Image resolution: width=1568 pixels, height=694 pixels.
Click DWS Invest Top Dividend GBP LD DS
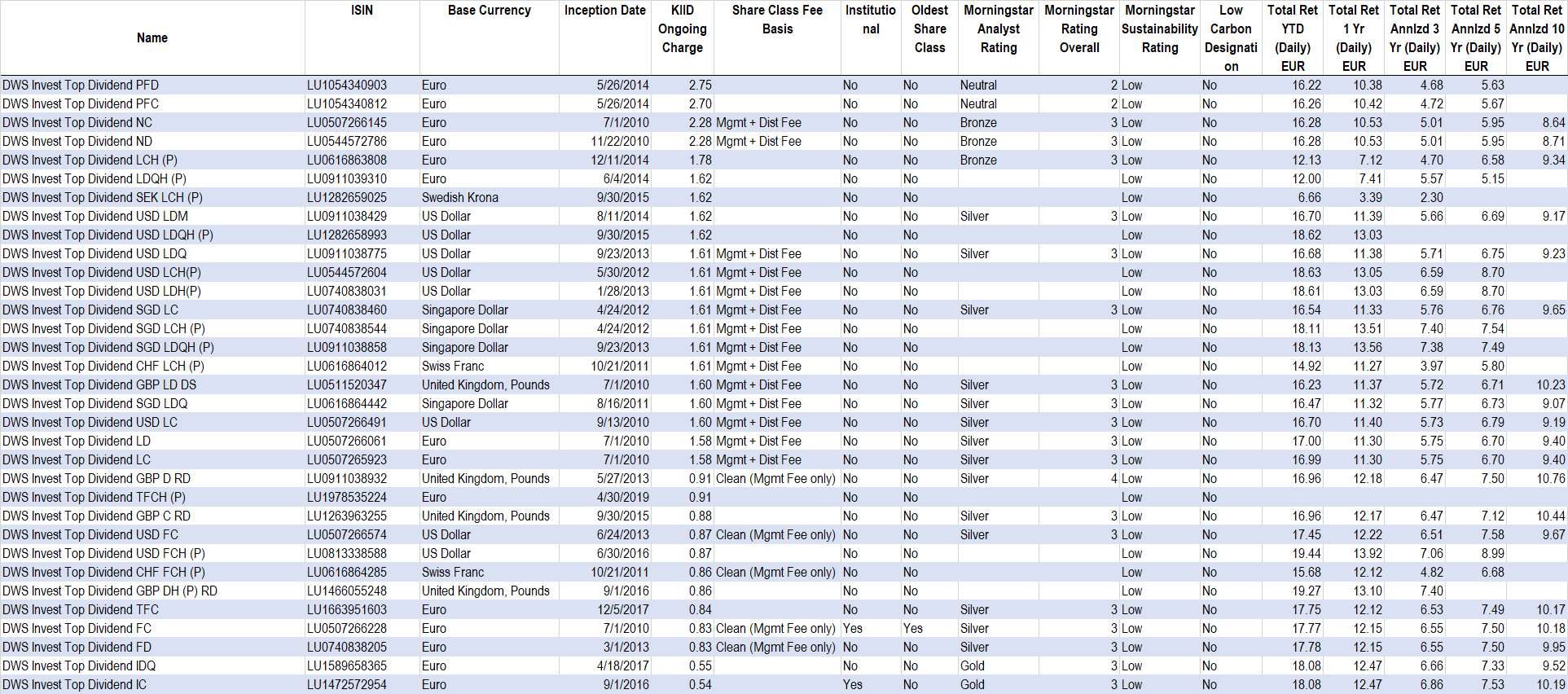pos(99,384)
